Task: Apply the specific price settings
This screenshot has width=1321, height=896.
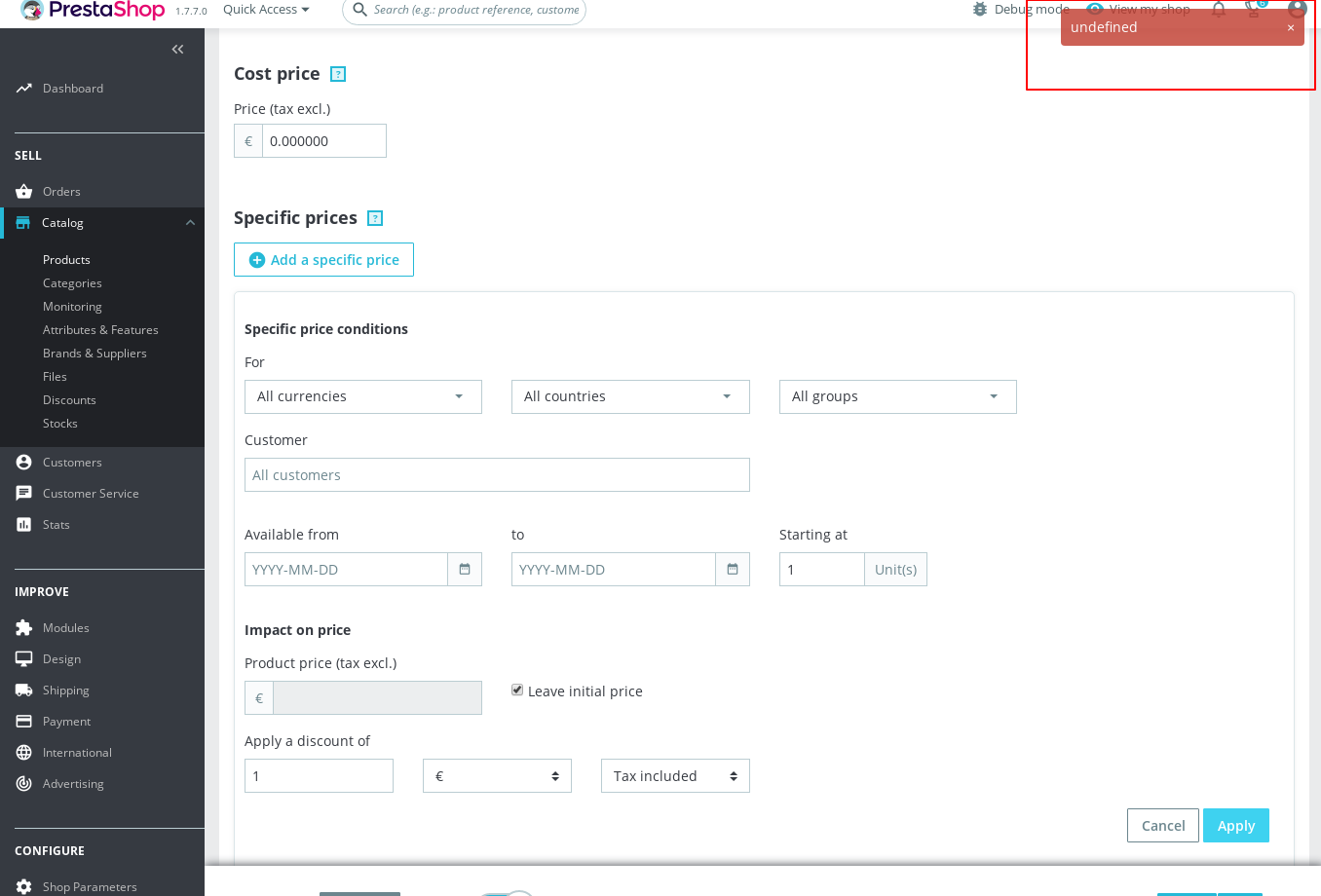Action: 1235,825
